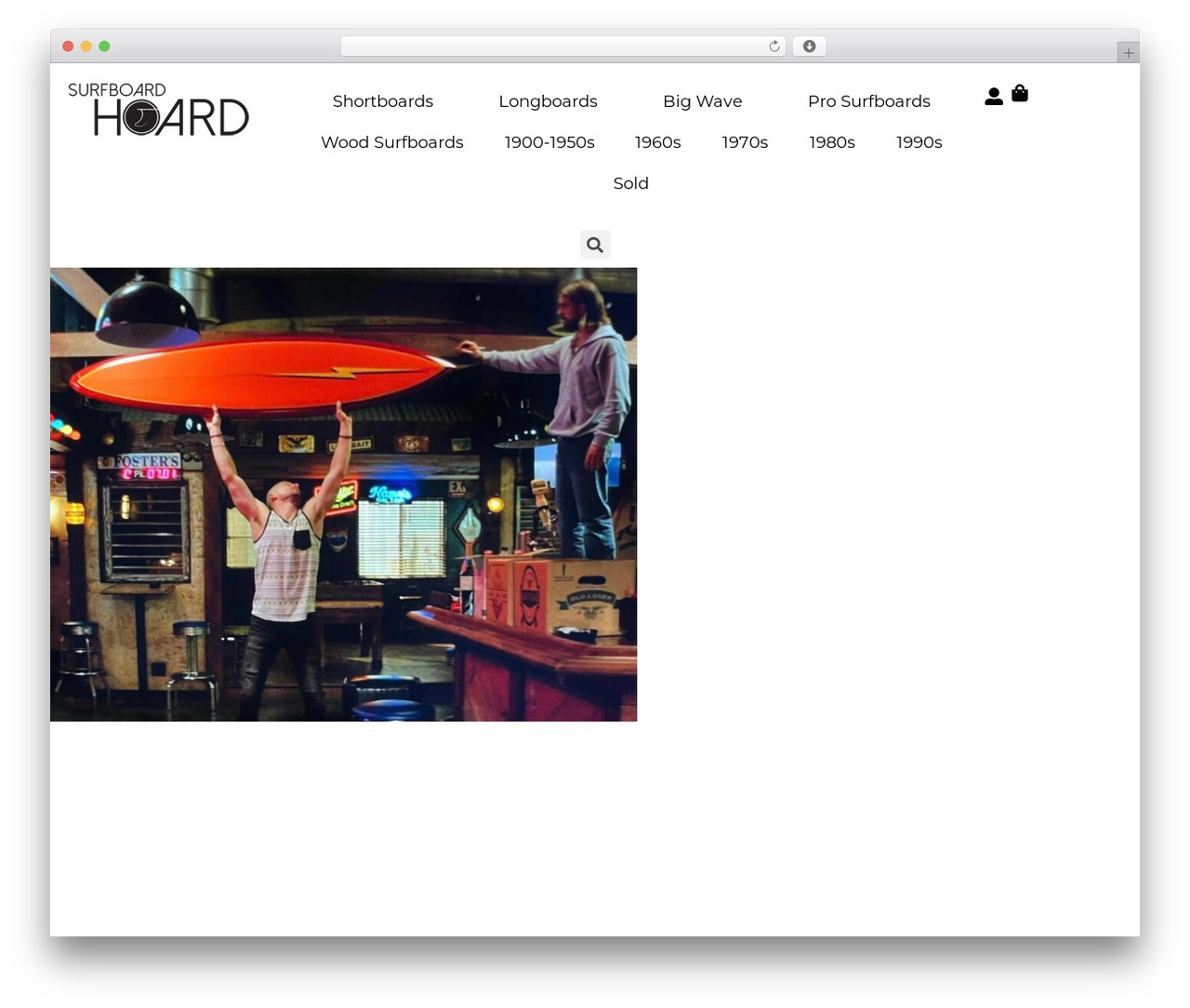Go to Big Wave category

coord(703,101)
